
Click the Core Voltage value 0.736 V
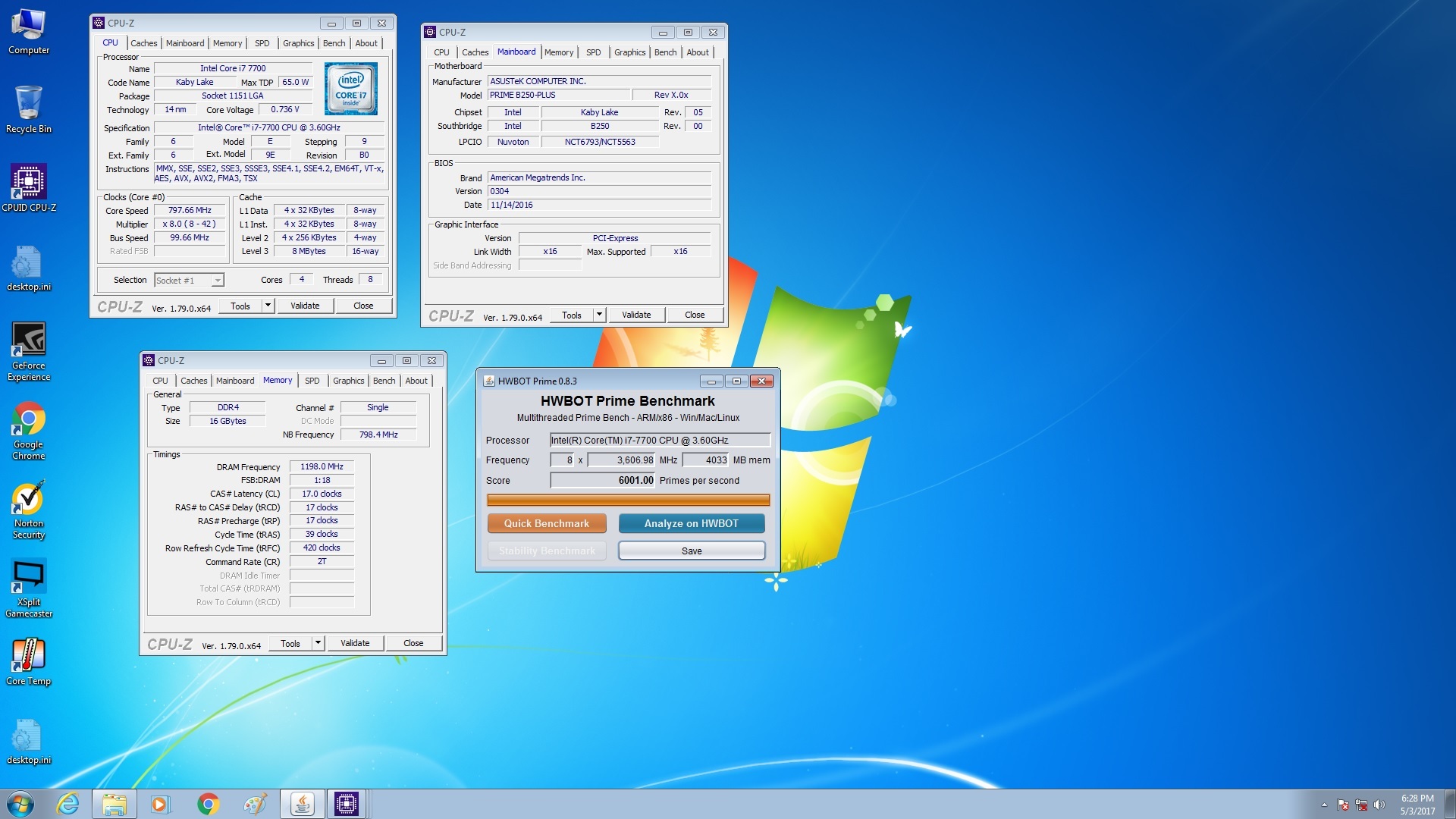click(x=285, y=109)
